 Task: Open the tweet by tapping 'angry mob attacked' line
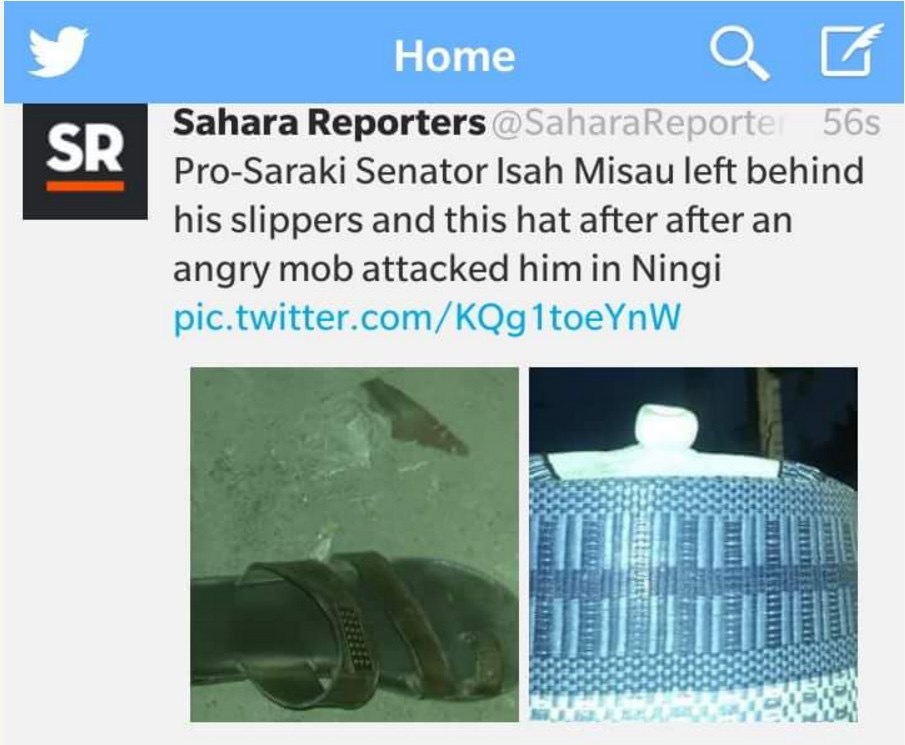point(447,269)
